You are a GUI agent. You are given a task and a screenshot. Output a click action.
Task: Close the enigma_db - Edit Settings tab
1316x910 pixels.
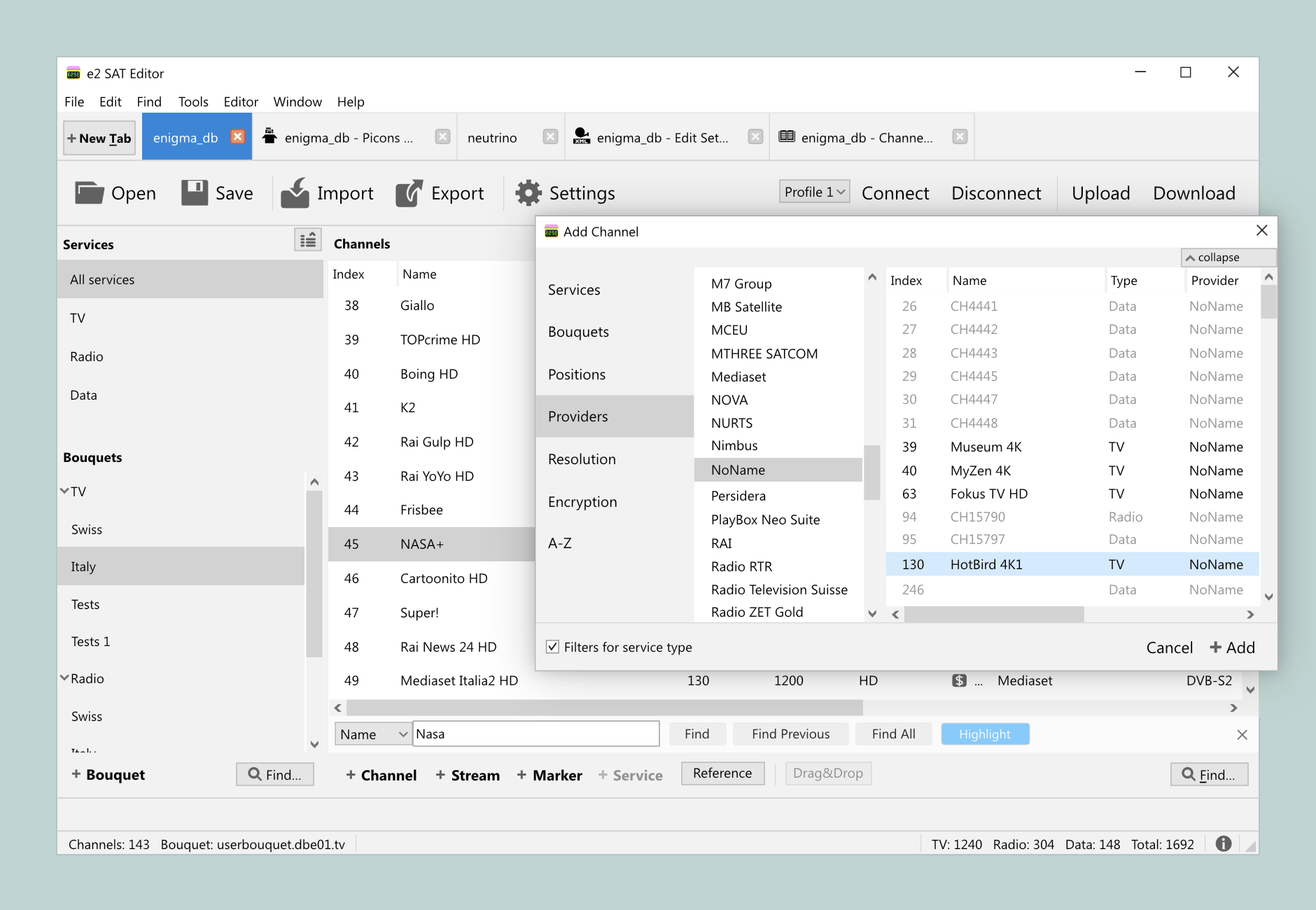pyautogui.click(x=755, y=136)
